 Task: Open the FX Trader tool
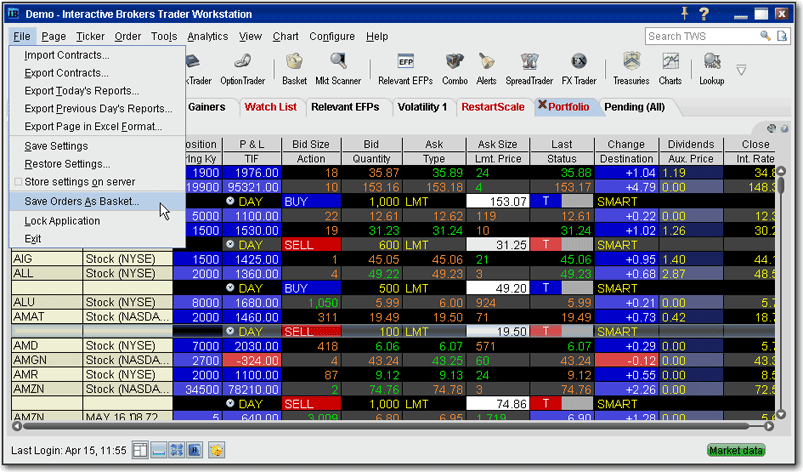pos(579,70)
